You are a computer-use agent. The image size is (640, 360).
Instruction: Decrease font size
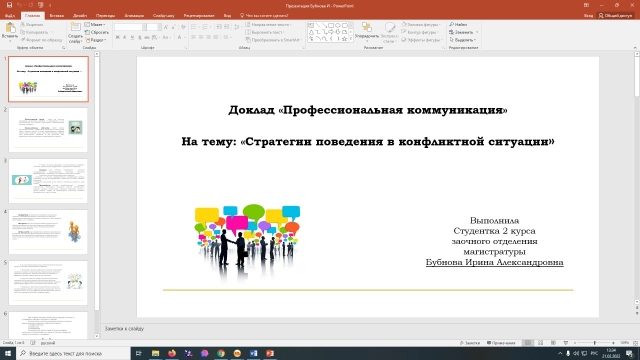coord(173,27)
